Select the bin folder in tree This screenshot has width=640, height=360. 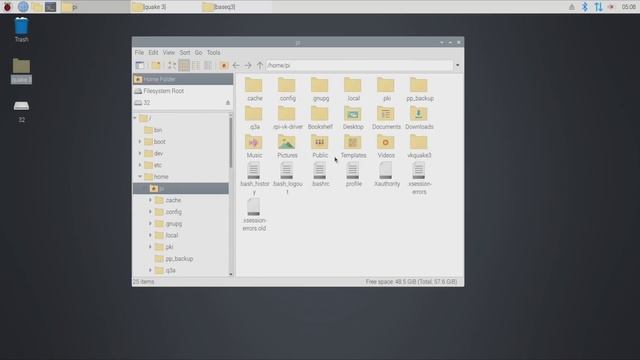pos(153,130)
